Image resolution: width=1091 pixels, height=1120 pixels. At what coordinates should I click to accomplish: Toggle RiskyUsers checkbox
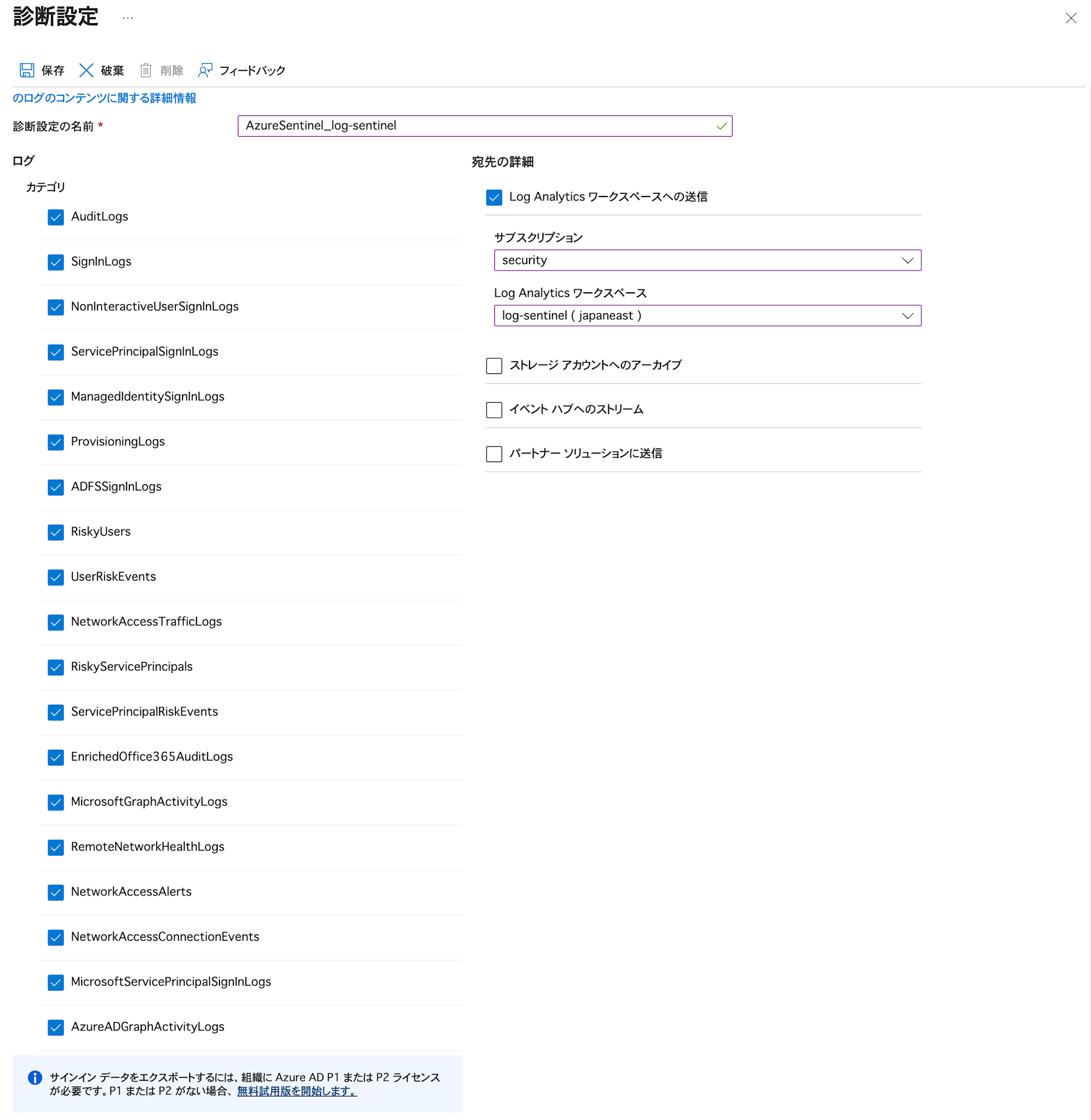[55, 533]
